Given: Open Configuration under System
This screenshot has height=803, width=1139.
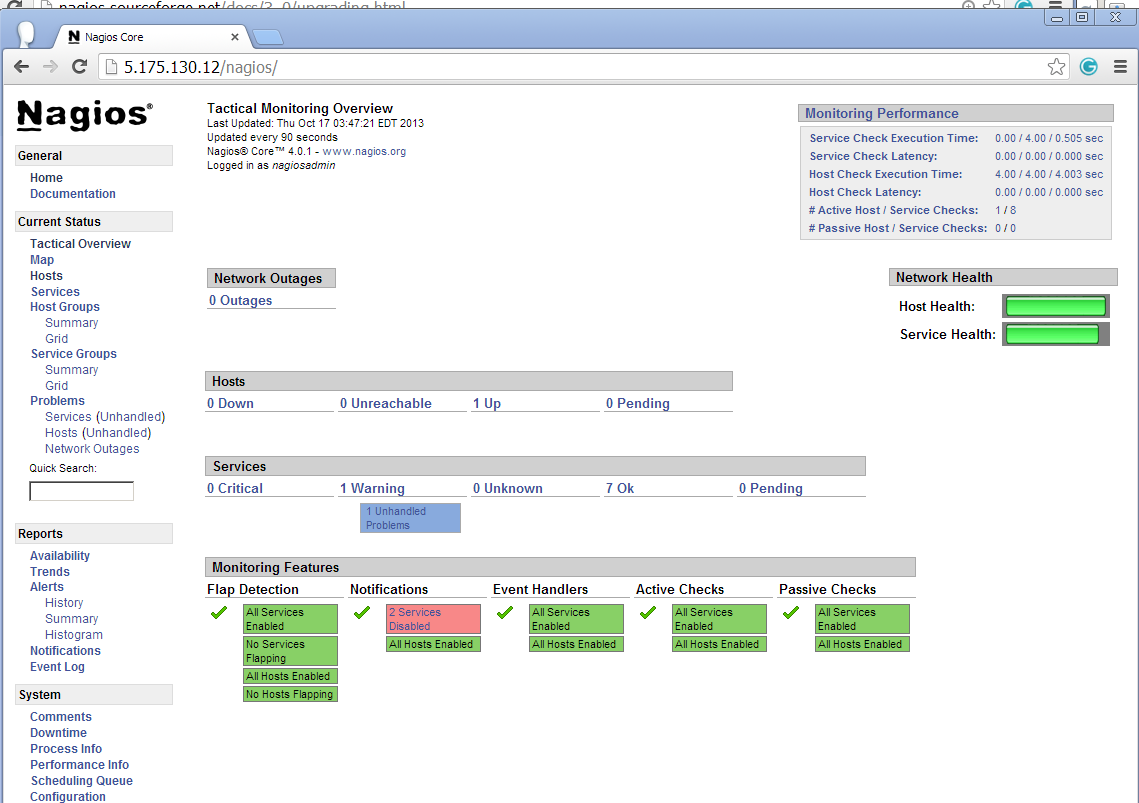Looking at the screenshot, I should (x=68, y=796).
